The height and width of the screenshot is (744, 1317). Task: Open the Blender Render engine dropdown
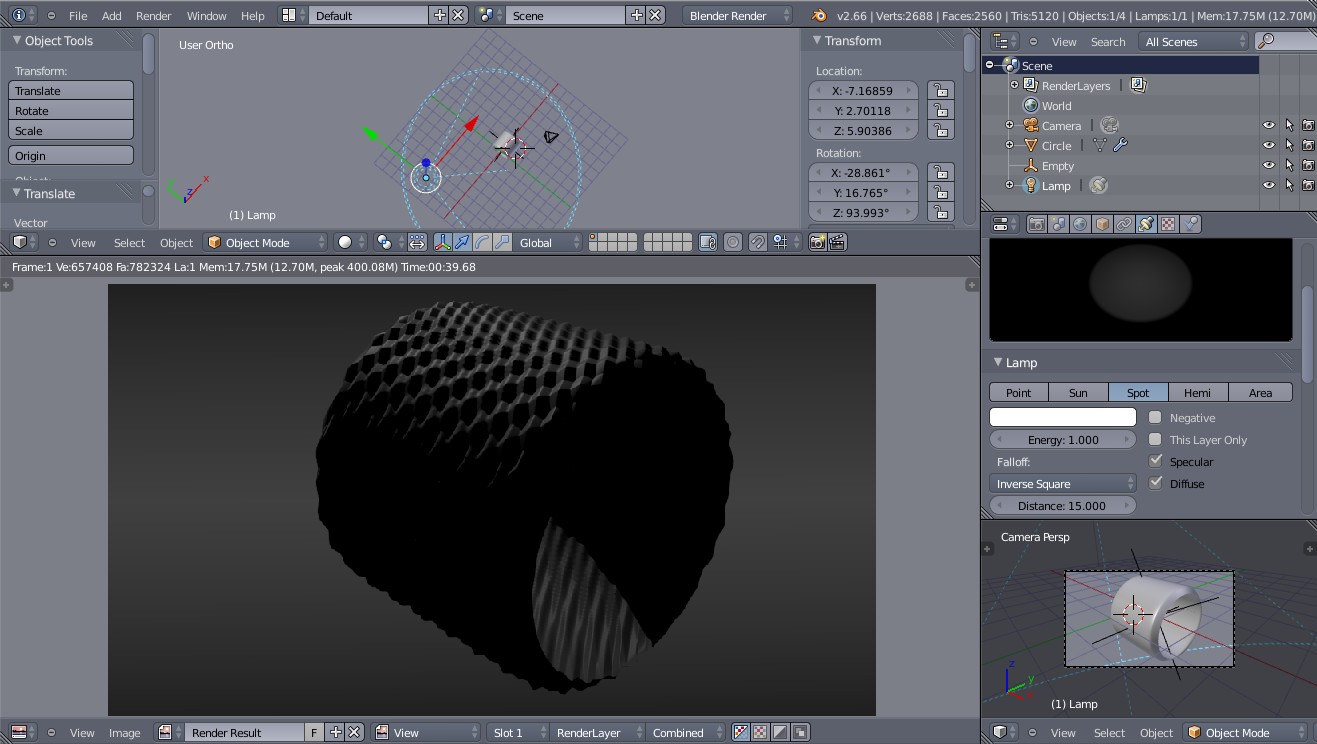pyautogui.click(x=738, y=15)
